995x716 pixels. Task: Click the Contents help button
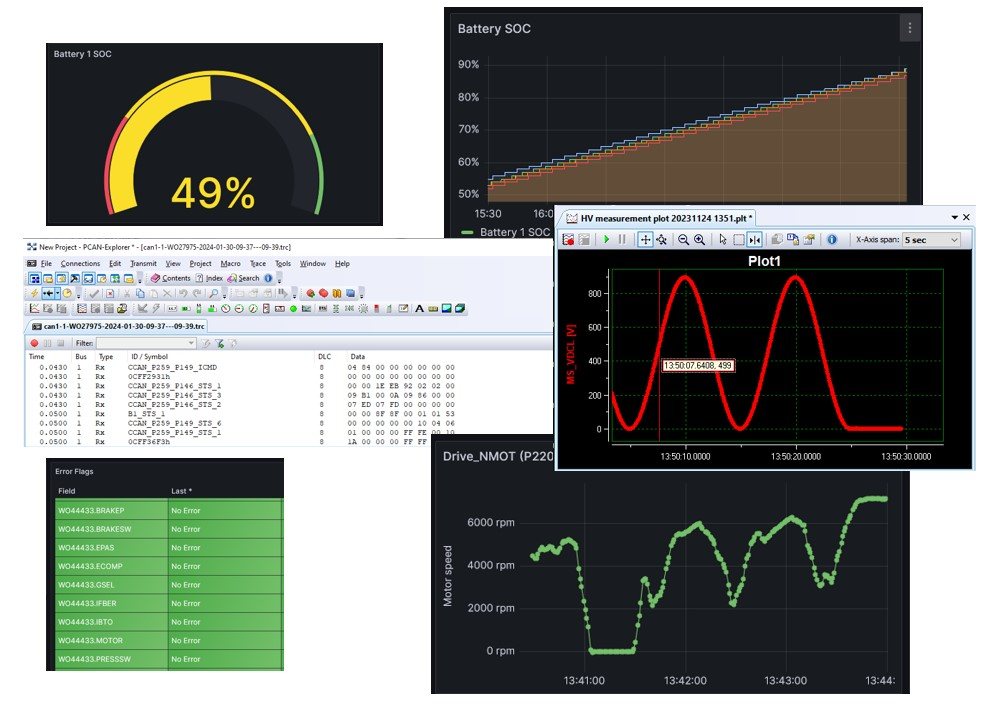171,278
